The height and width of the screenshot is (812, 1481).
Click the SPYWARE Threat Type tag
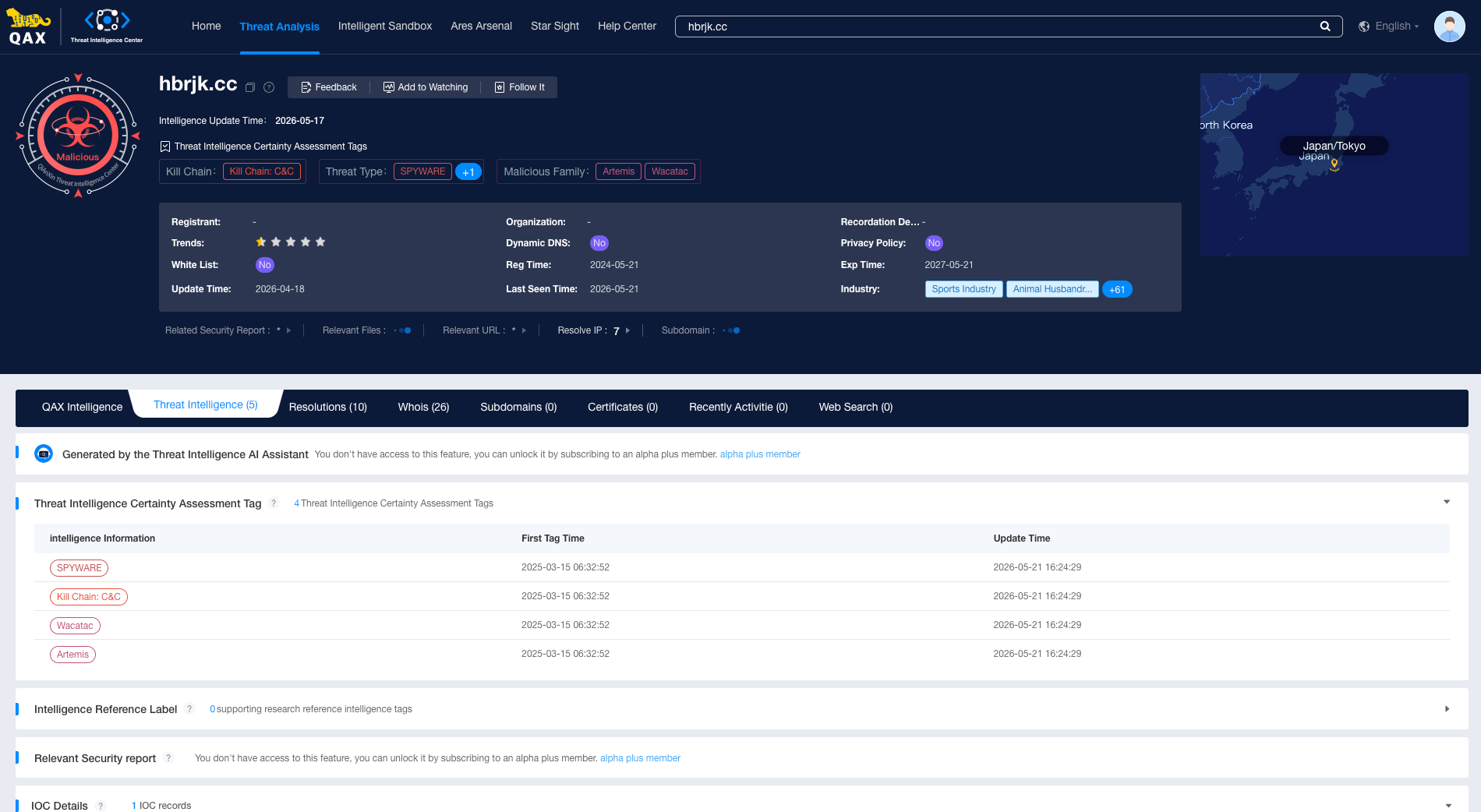[x=423, y=171]
